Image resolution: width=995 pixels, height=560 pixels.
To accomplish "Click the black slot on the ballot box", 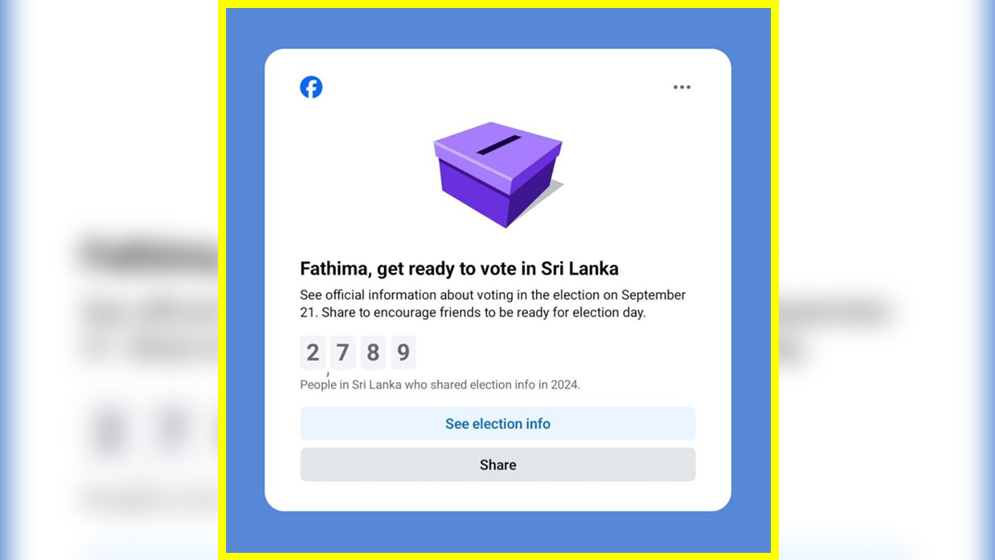I will [x=498, y=145].
